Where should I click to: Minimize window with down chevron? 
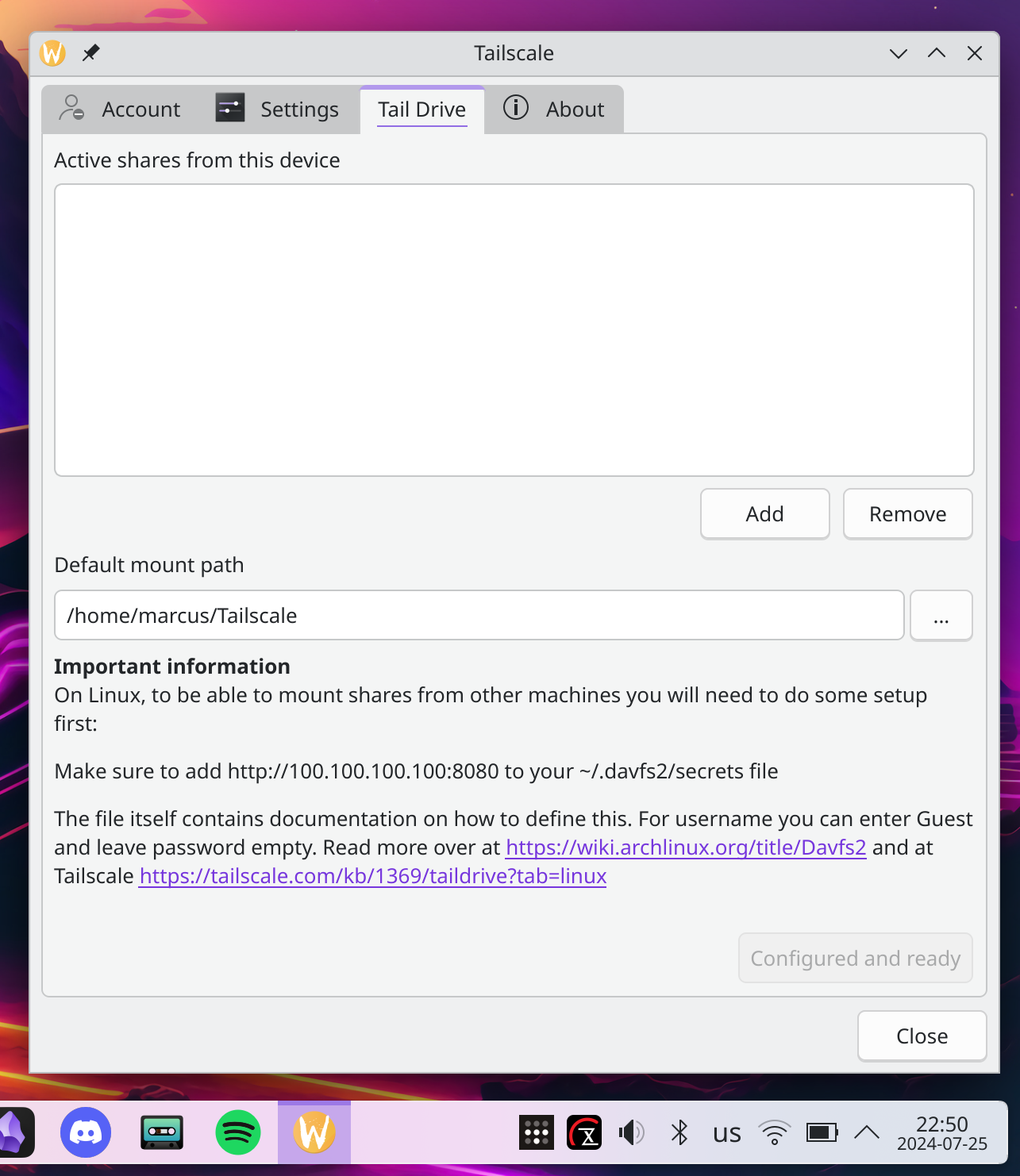click(899, 53)
